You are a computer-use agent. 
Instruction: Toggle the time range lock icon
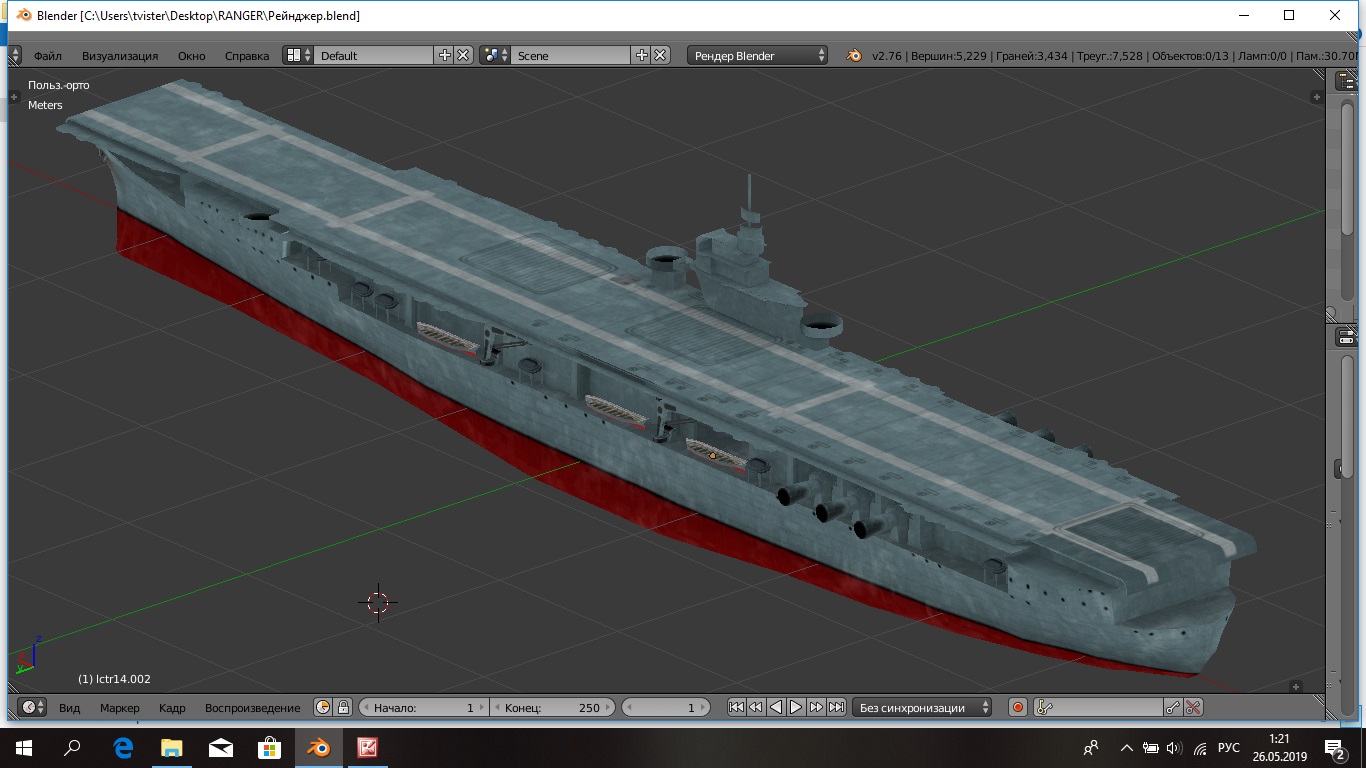343,707
